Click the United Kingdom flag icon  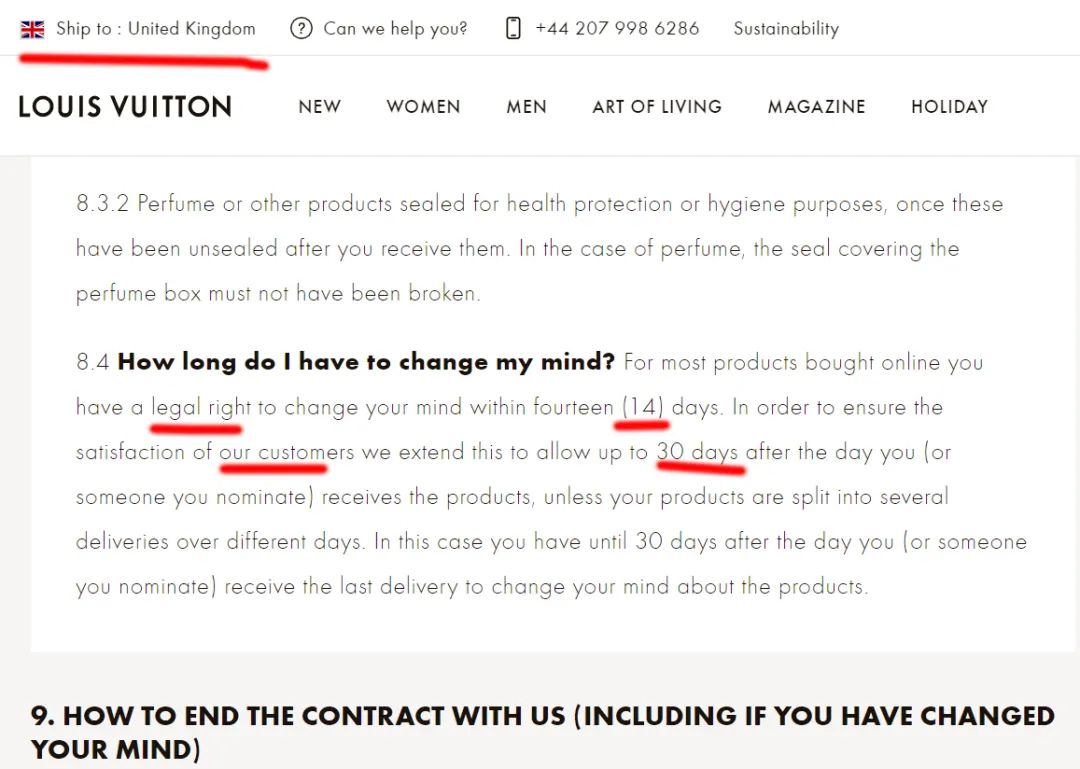coord(32,29)
